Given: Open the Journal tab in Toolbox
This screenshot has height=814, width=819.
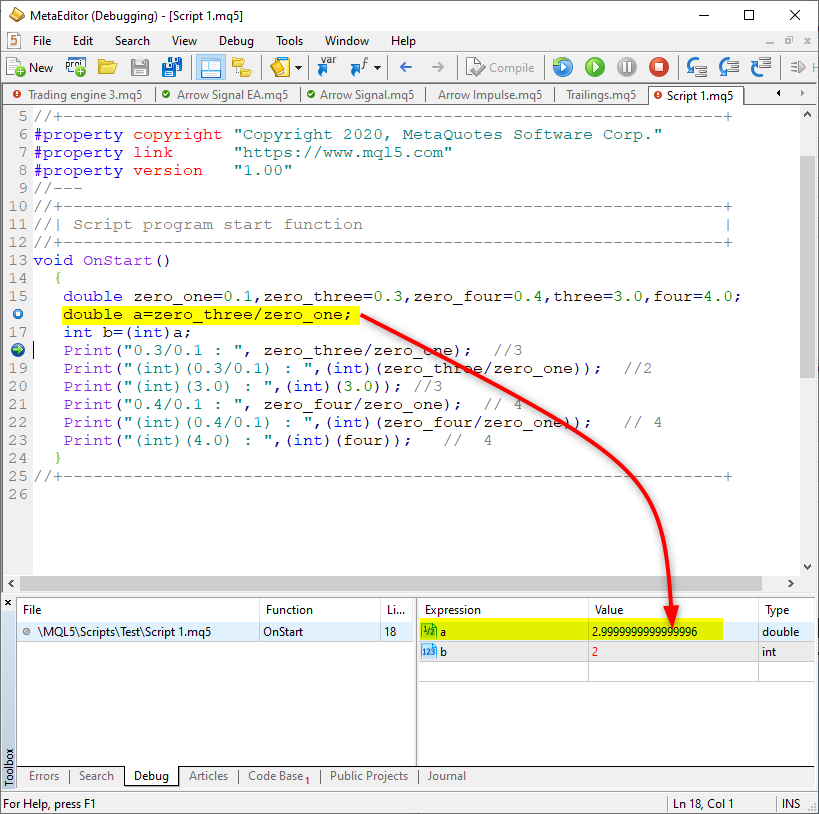Looking at the screenshot, I should [x=447, y=776].
